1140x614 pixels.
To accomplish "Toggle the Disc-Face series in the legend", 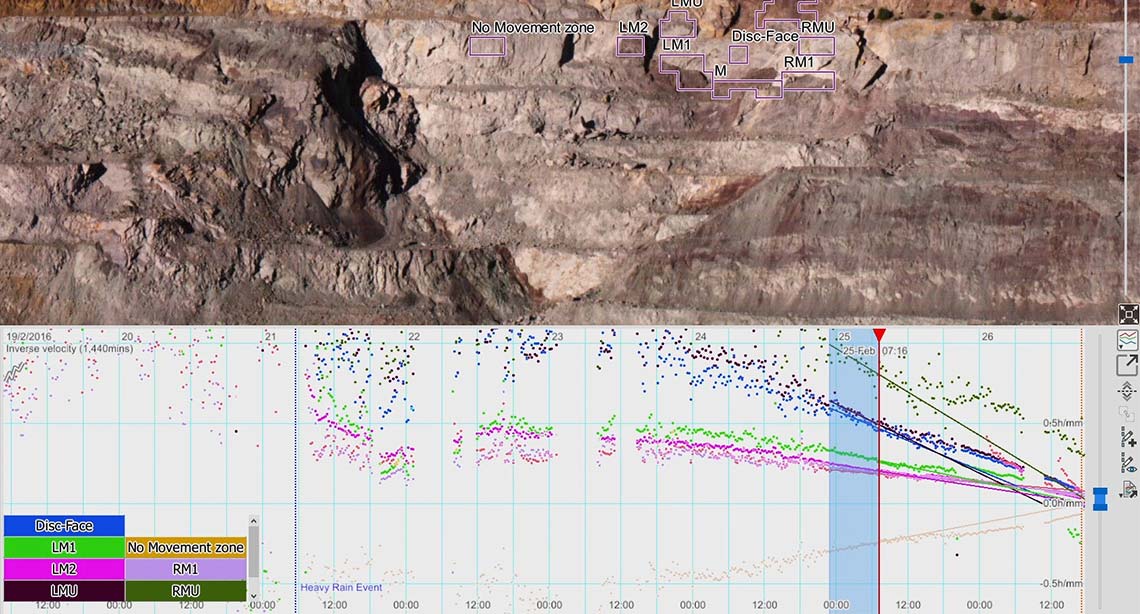I will pyautogui.click(x=64, y=525).
